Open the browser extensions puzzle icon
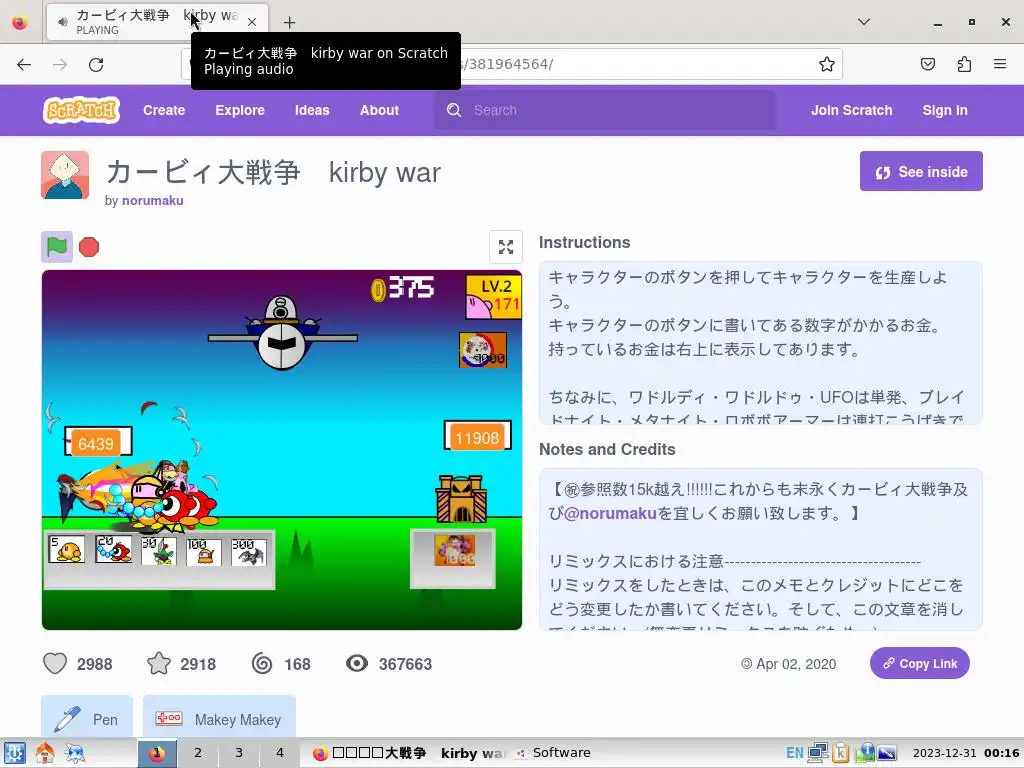The width and height of the screenshot is (1024, 768). click(x=964, y=64)
